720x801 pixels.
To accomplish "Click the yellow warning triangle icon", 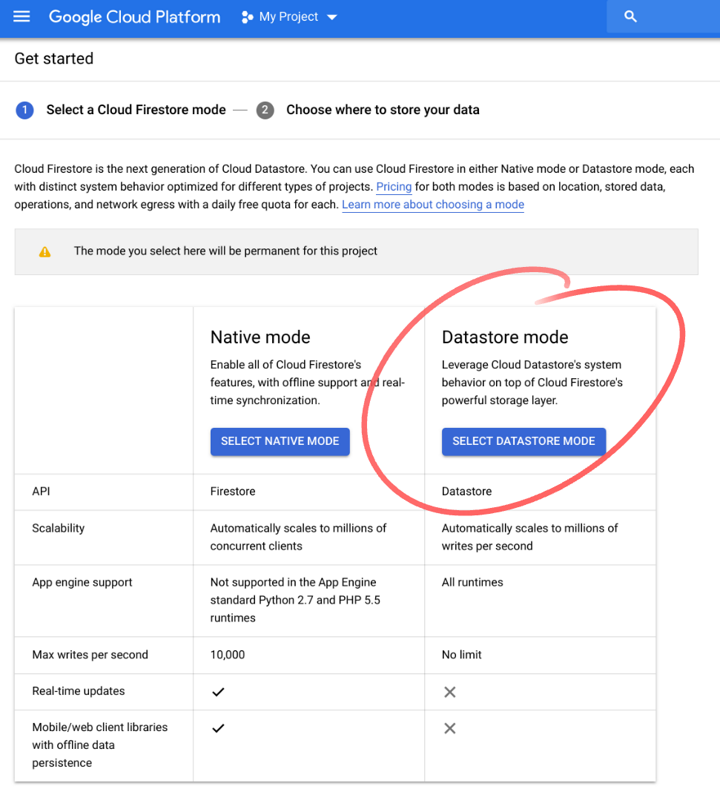I will (x=44, y=252).
